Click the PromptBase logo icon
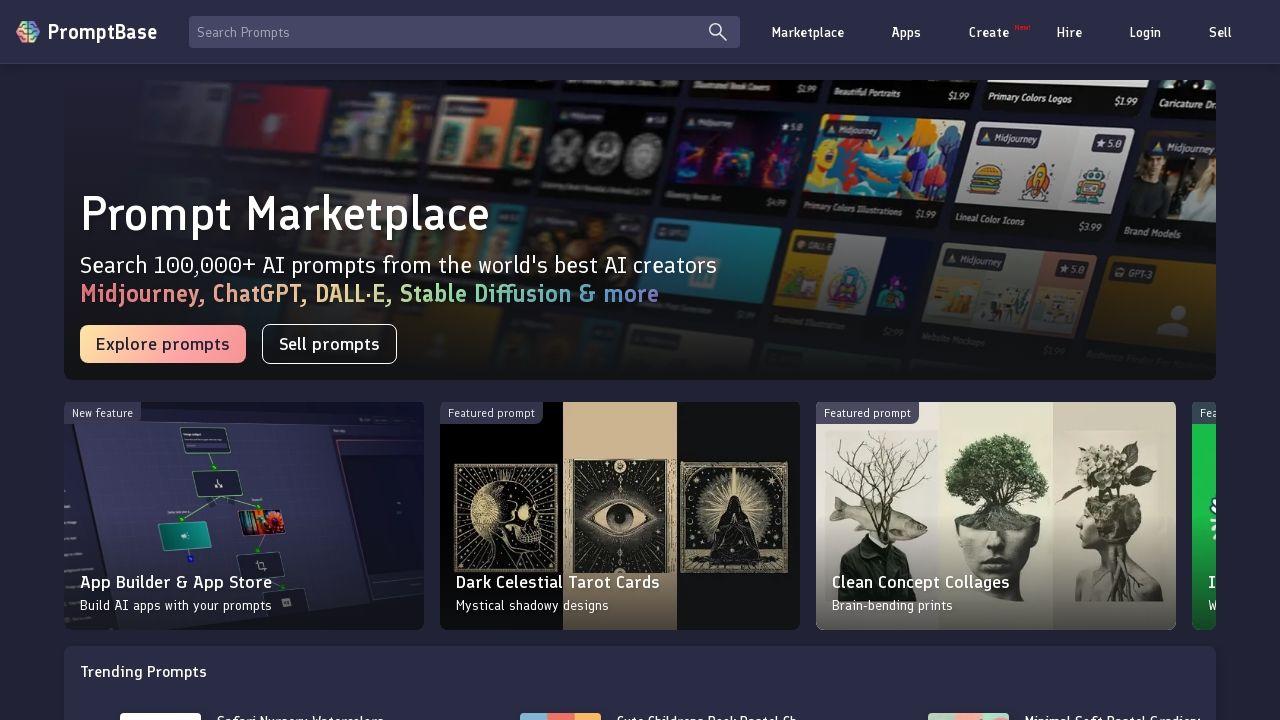The width and height of the screenshot is (1280, 720). click(28, 32)
